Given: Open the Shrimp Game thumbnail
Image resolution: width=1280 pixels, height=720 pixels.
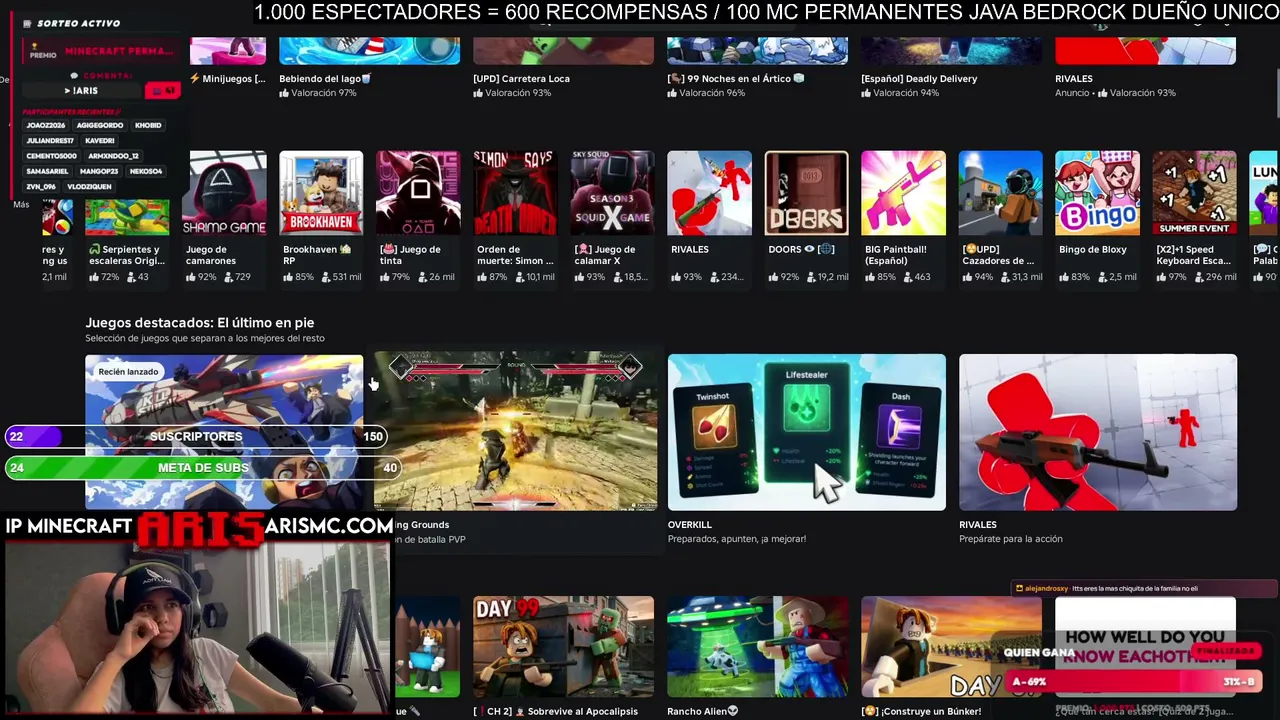Looking at the screenshot, I should tap(224, 193).
